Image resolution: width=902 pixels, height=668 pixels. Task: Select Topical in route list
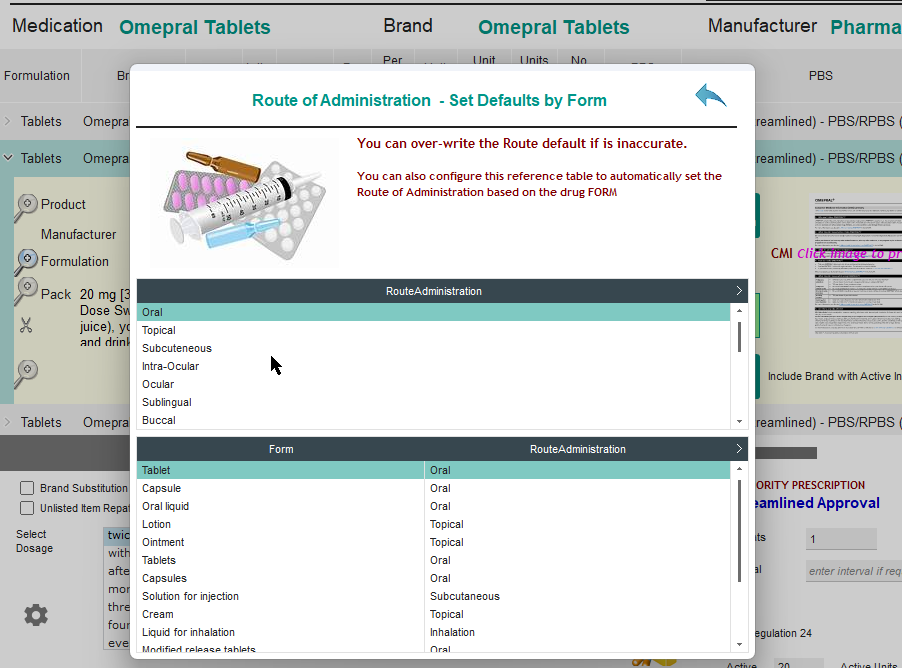tap(433, 330)
